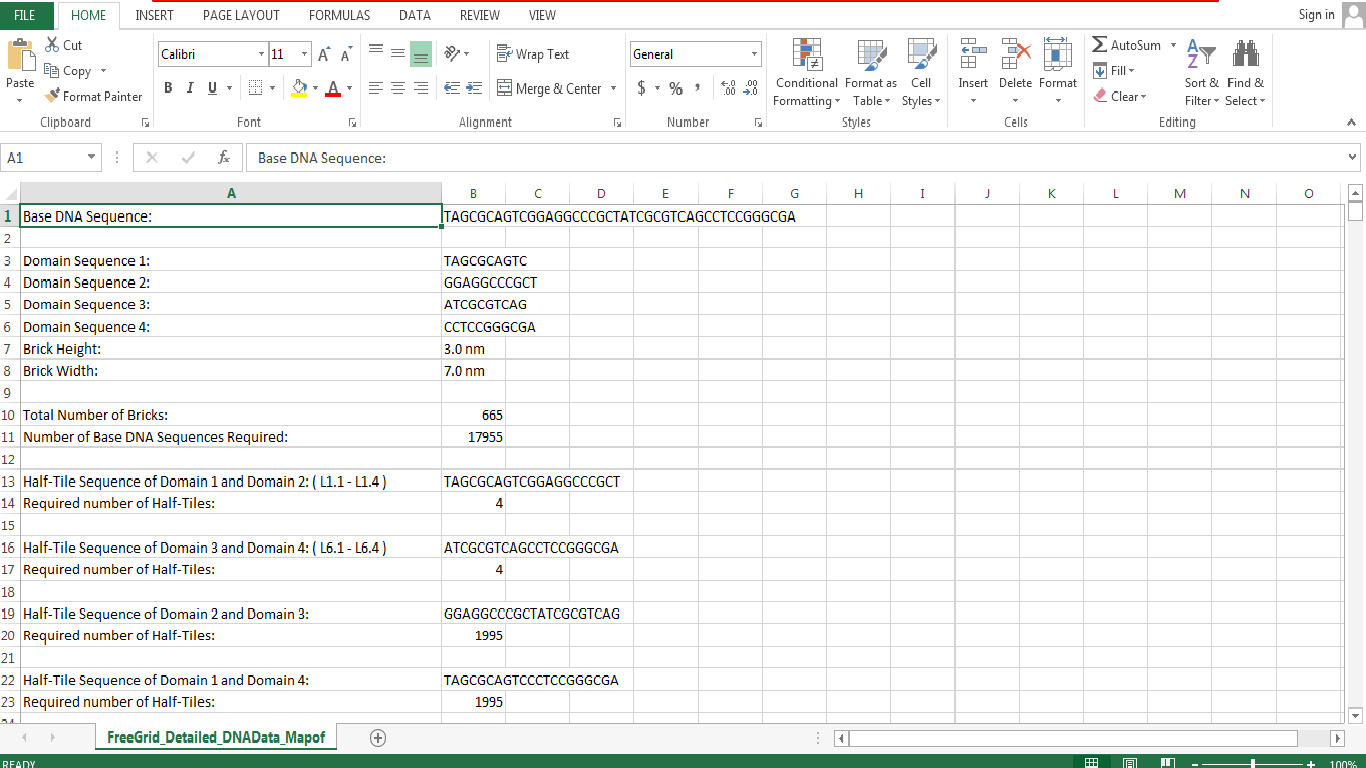The width and height of the screenshot is (1366, 768).
Task: Toggle Italic formatting
Action: [190, 89]
